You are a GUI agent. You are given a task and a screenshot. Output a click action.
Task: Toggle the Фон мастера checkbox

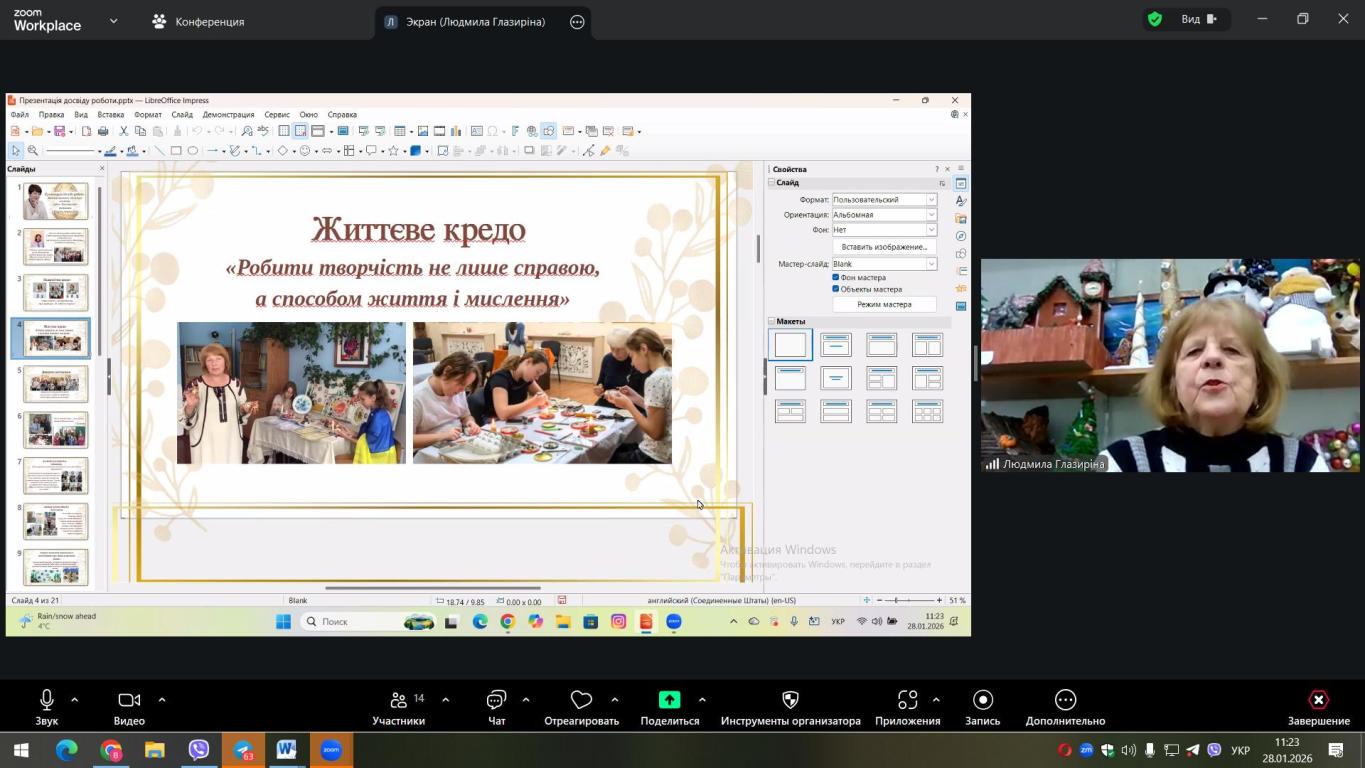(836, 277)
